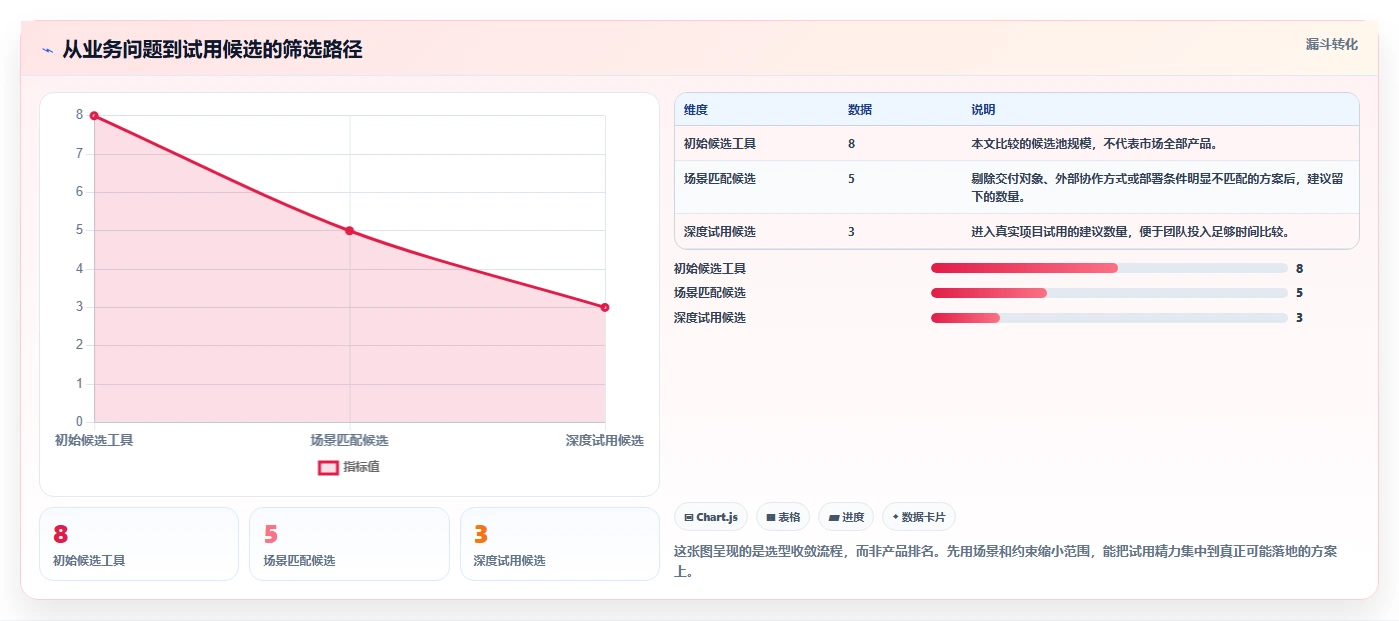Click the 深度试用候选 progress bar
This screenshot has width=1399, height=621.
(x=1109, y=318)
